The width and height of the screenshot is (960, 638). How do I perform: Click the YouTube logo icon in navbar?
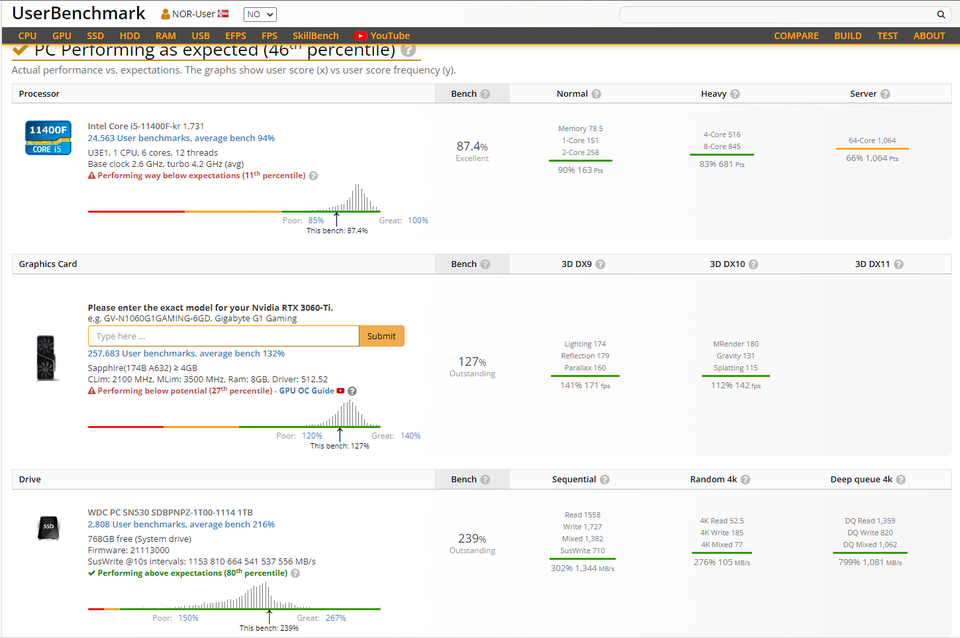361,36
